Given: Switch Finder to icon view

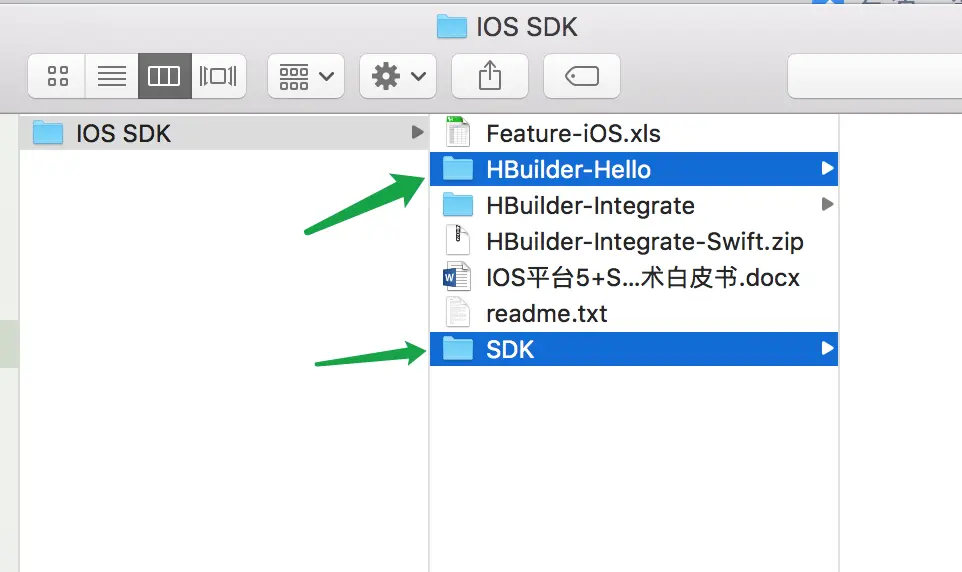Looking at the screenshot, I should (x=57, y=76).
